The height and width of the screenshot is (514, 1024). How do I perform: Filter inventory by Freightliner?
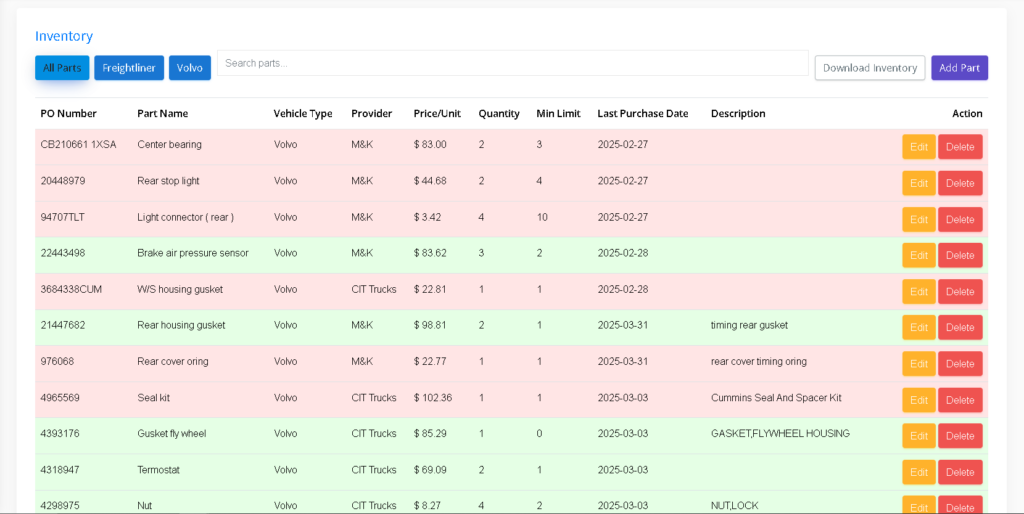(129, 68)
